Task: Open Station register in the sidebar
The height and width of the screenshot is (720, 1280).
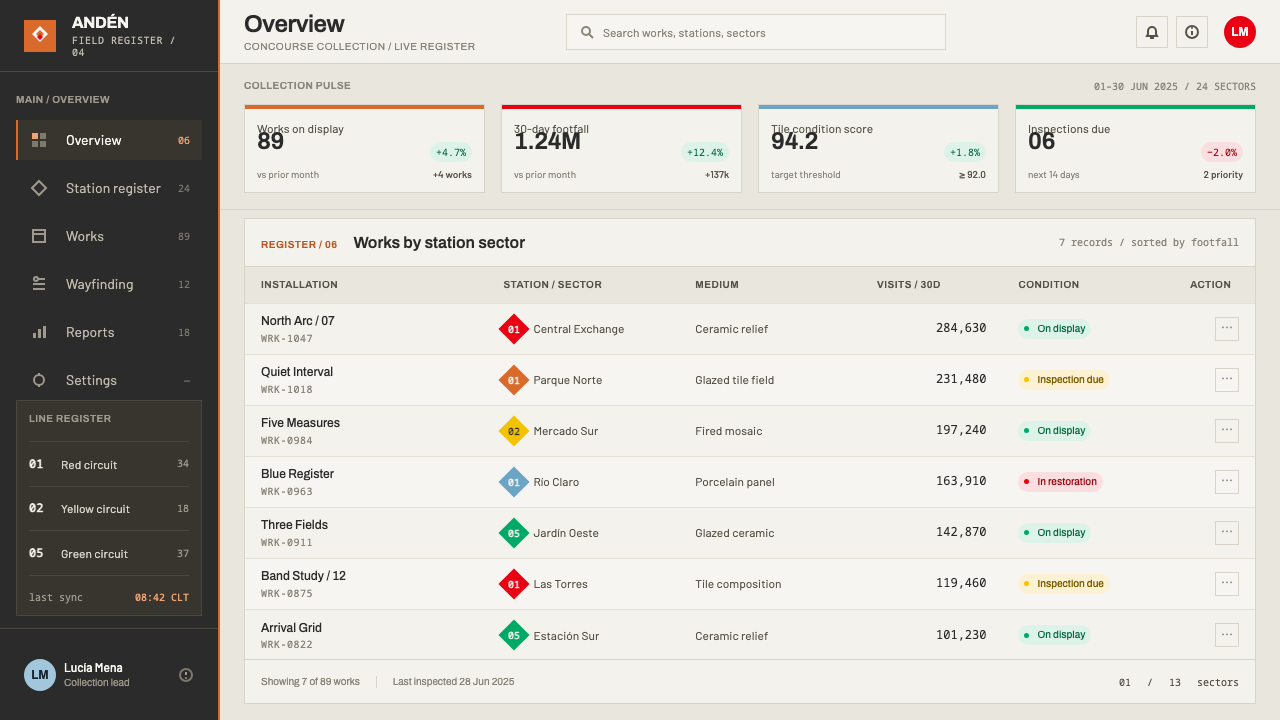Action: 109,188
